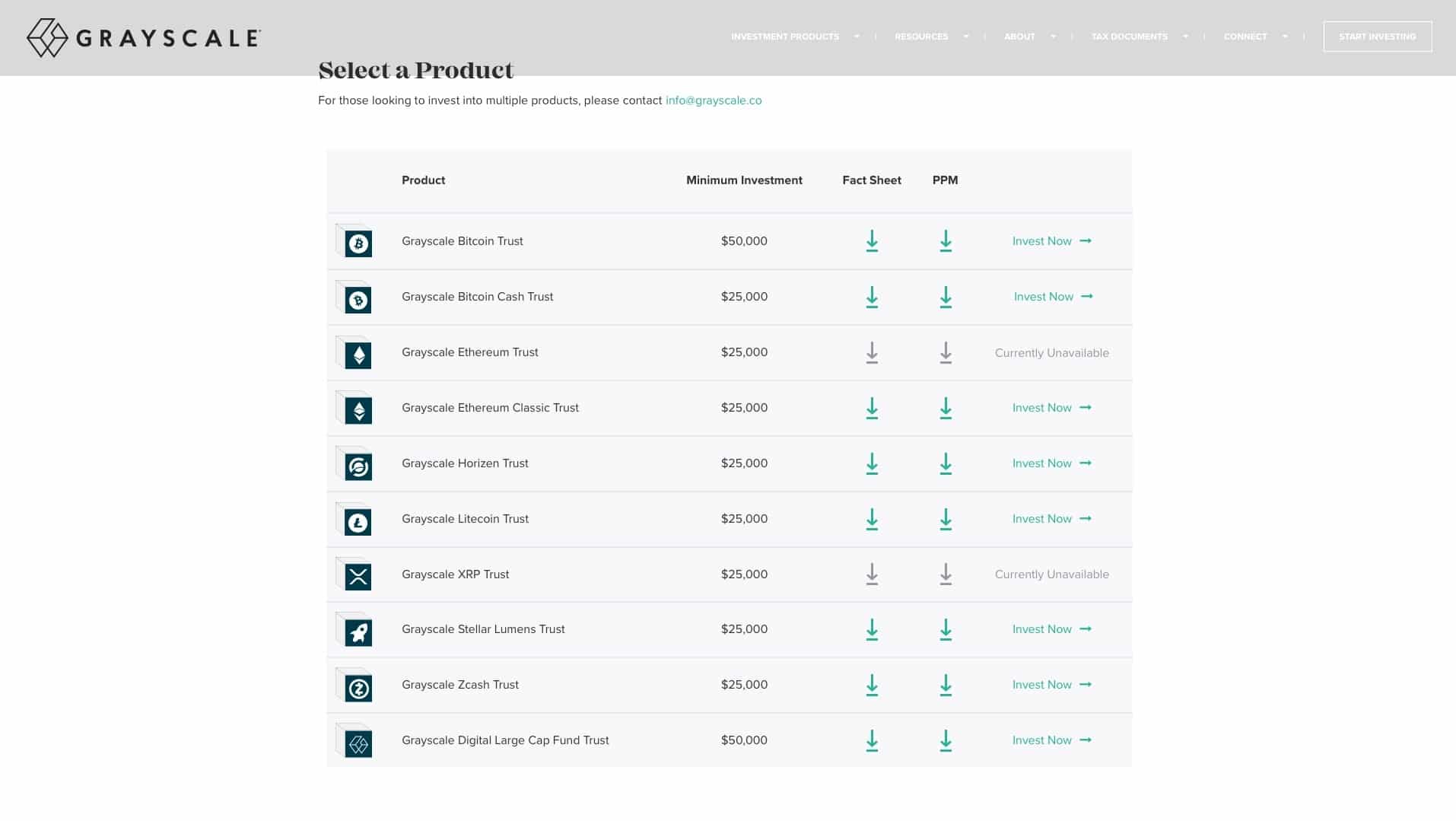1456x821 pixels.
Task: Download the Stellar Lumens Trust PPM
Action: coord(945,629)
